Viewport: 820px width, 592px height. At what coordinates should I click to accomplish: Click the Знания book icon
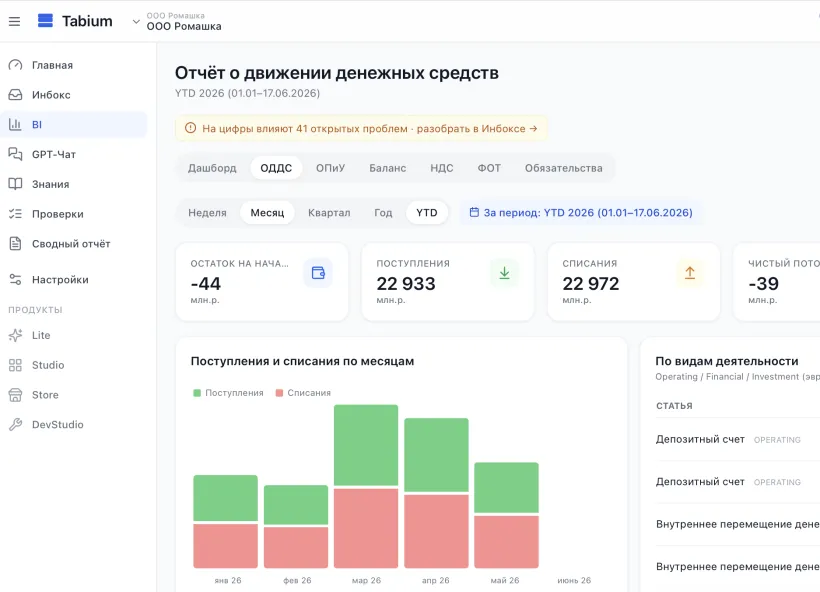pos(16,184)
